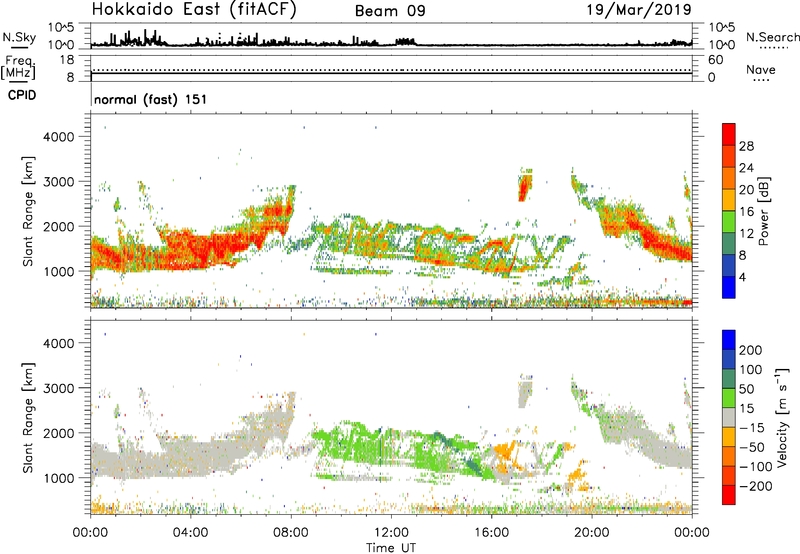Image resolution: width=800 pixels, height=554 pixels.
Task: Click the "60" tick on the Nave axis
Action: [x=716, y=60]
